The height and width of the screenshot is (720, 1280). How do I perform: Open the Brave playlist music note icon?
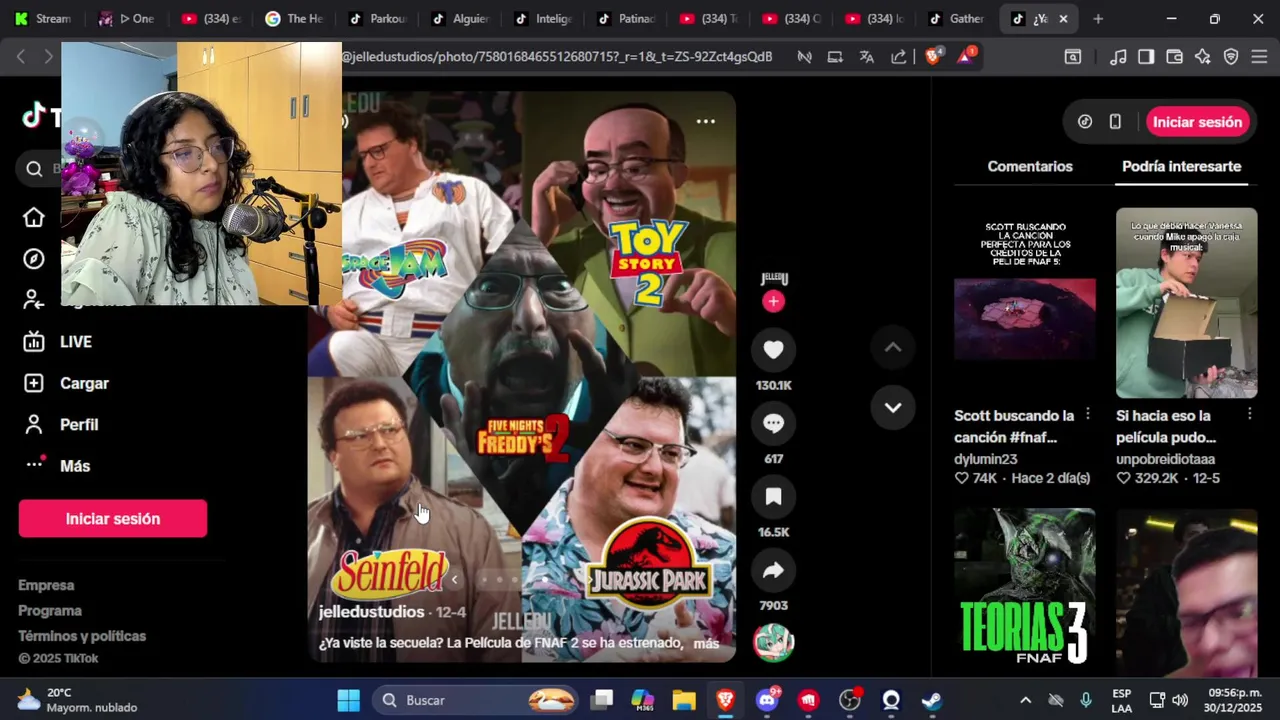1119,57
